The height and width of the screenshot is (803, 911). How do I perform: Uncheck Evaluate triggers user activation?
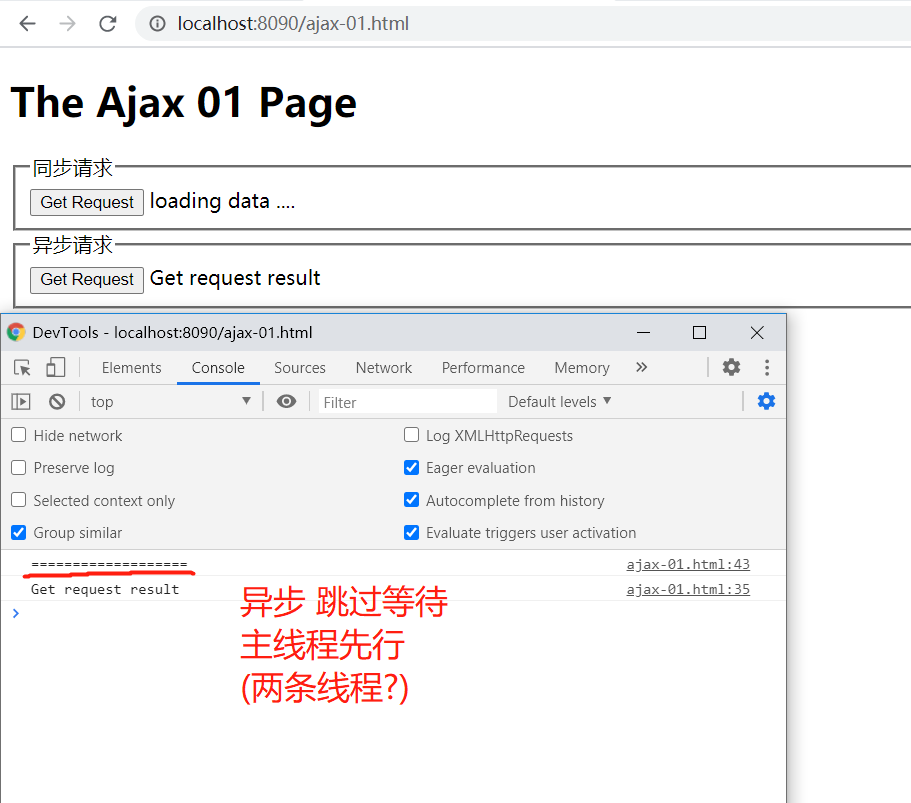[x=411, y=532]
